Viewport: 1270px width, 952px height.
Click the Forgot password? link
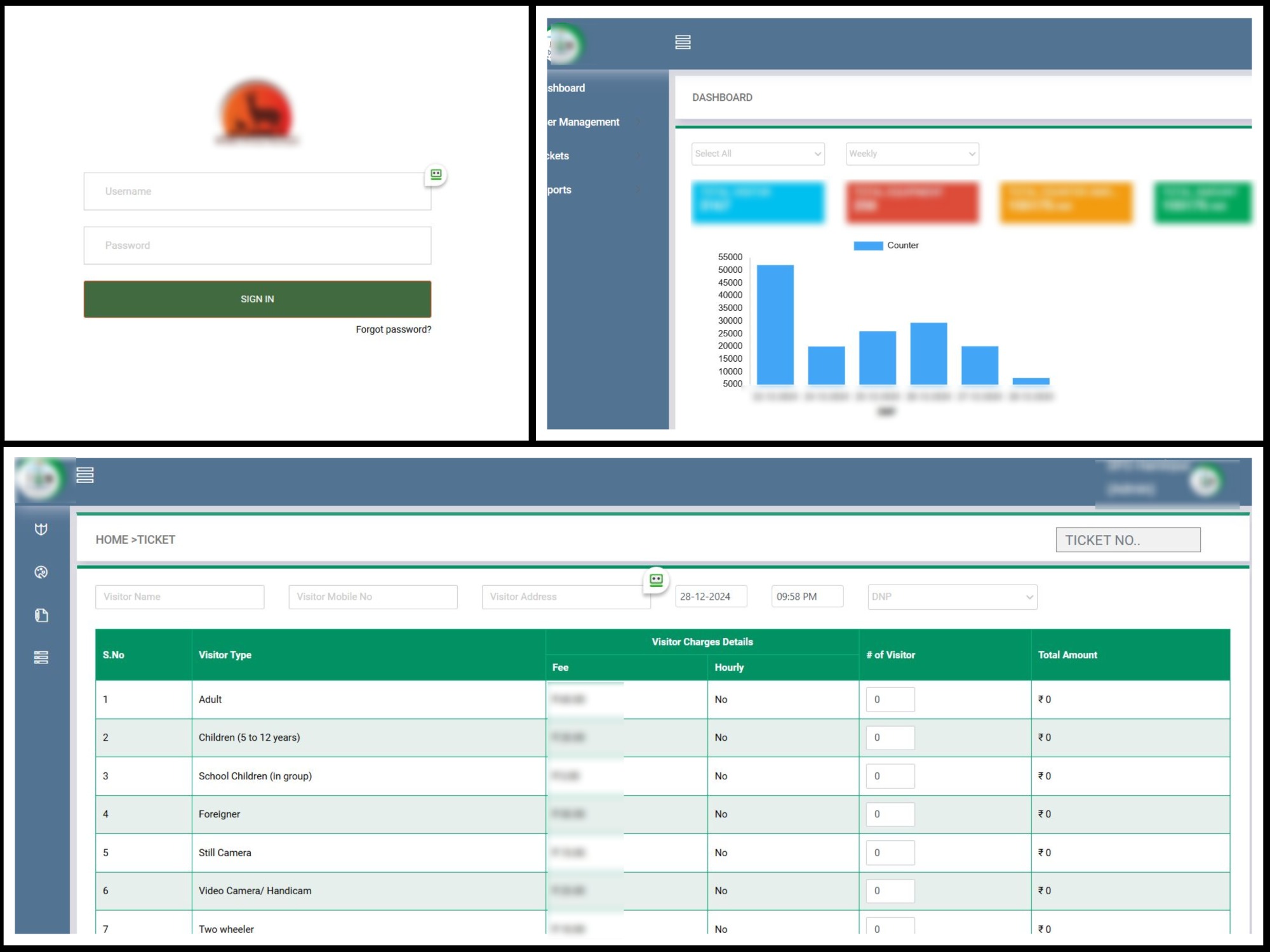click(x=393, y=329)
